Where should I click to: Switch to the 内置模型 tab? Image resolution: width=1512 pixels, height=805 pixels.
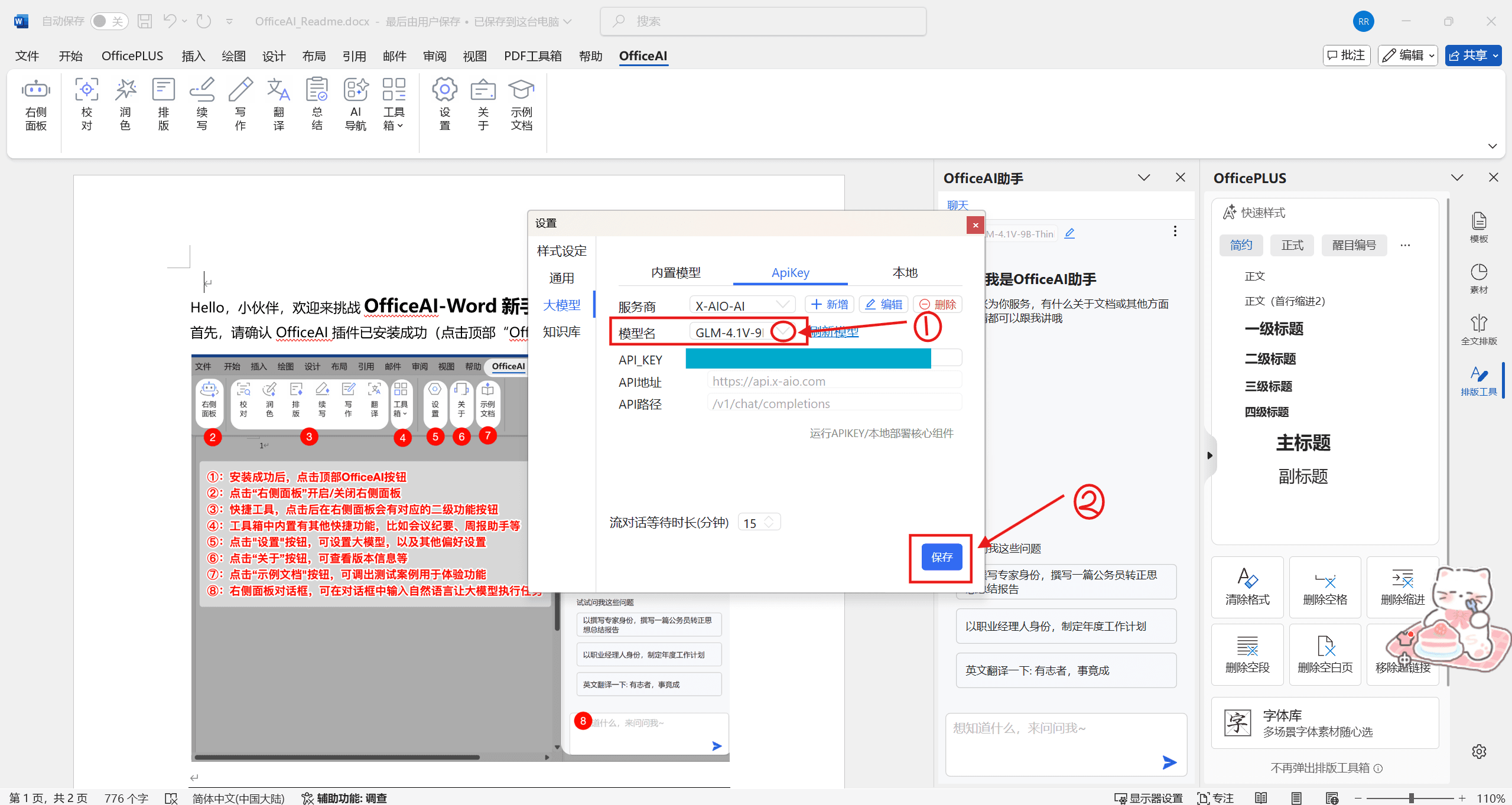675,272
